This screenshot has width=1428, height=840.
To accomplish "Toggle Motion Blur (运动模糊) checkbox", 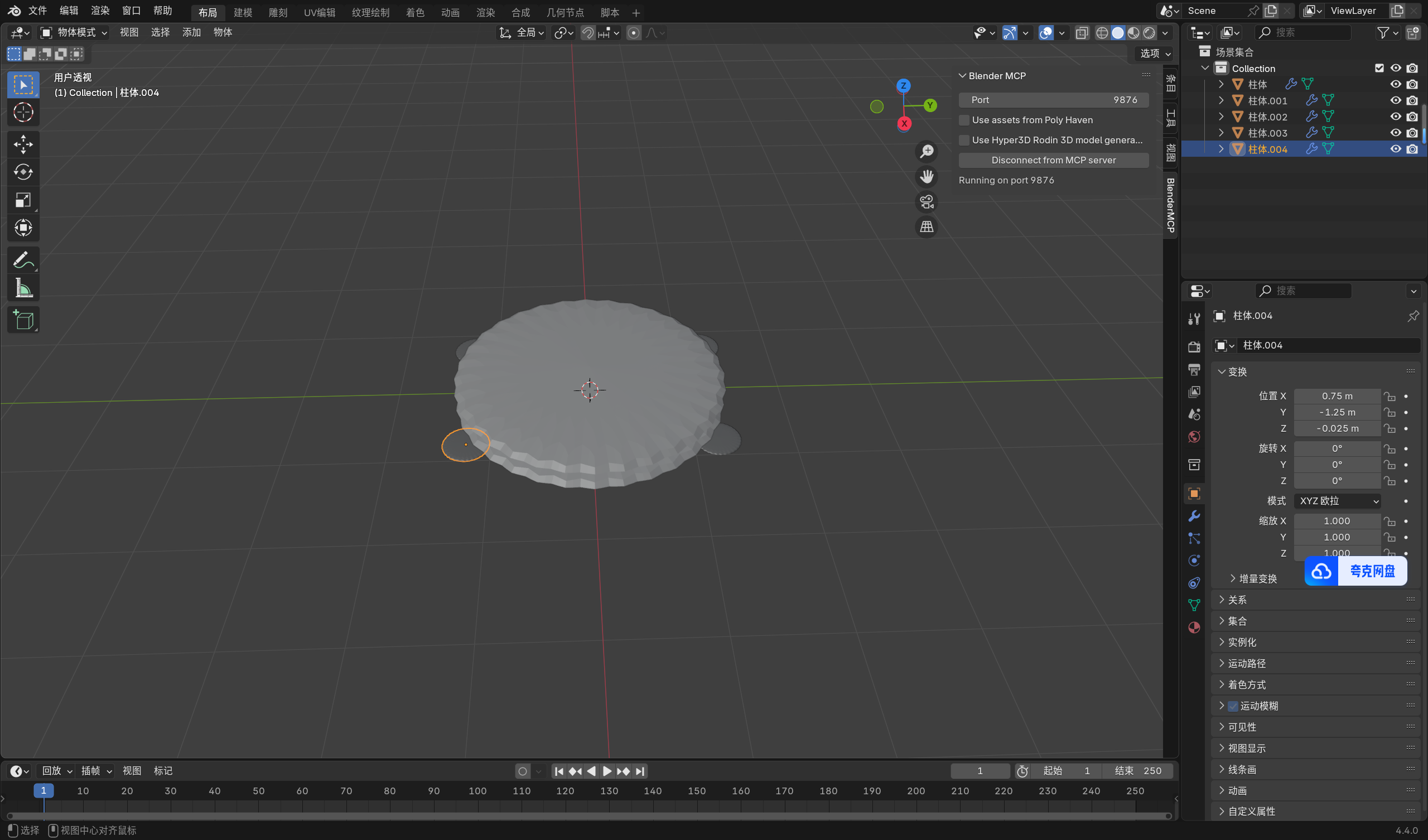I will [x=1233, y=706].
